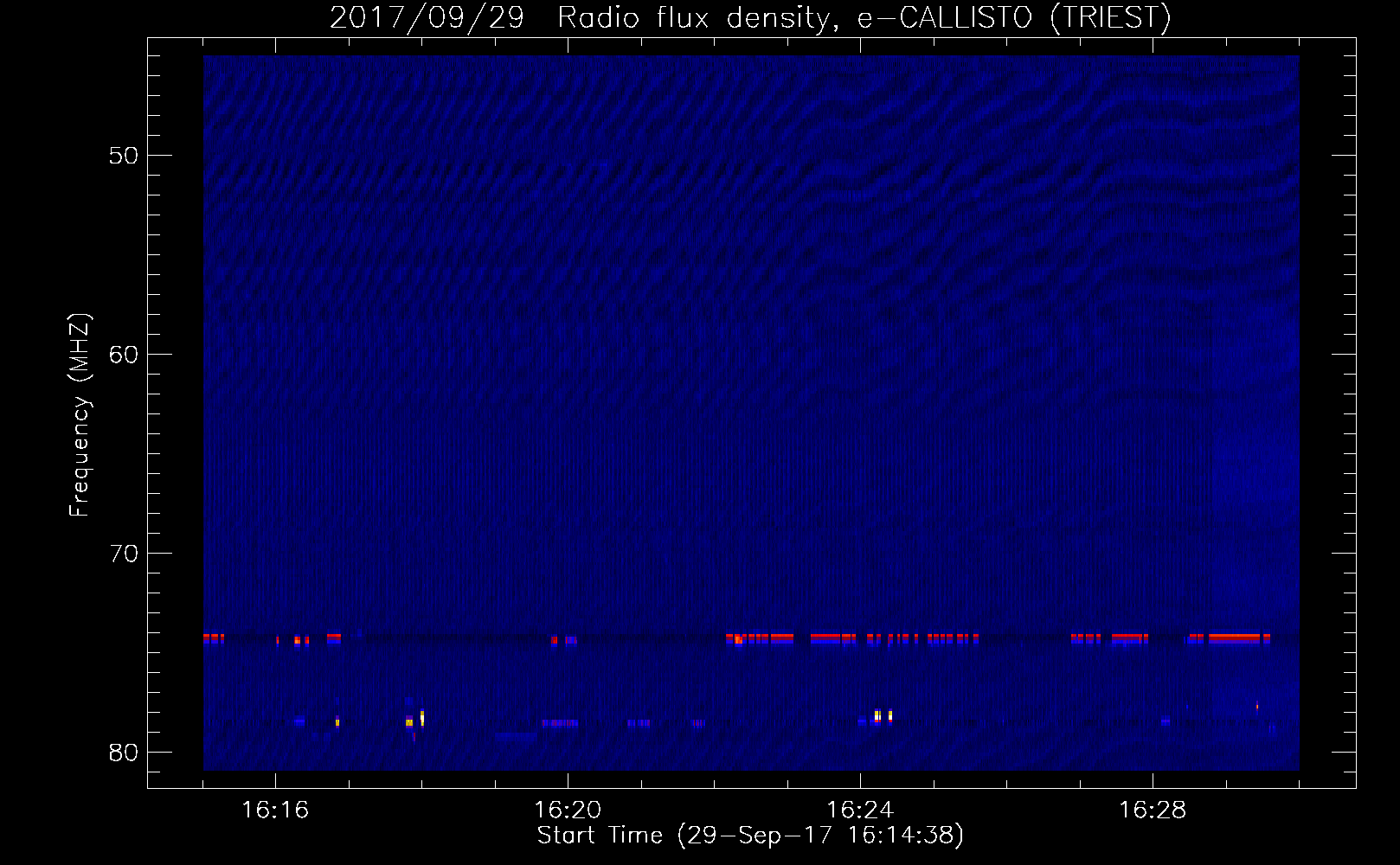Click the 60 MHz frequency tick label
The image size is (1400, 865).
[124, 355]
